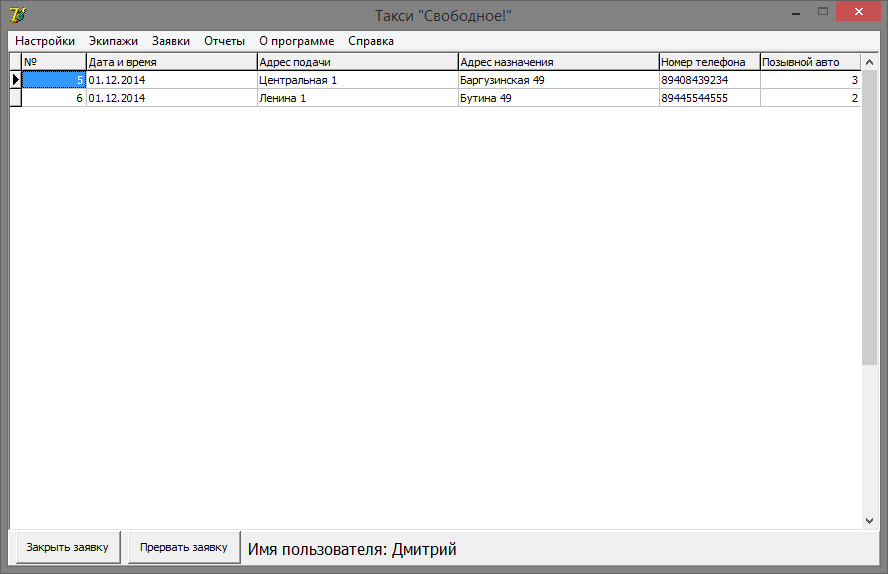Click the Имя пользователя: Дмитрий label
888x574 pixels.
[x=352, y=549]
